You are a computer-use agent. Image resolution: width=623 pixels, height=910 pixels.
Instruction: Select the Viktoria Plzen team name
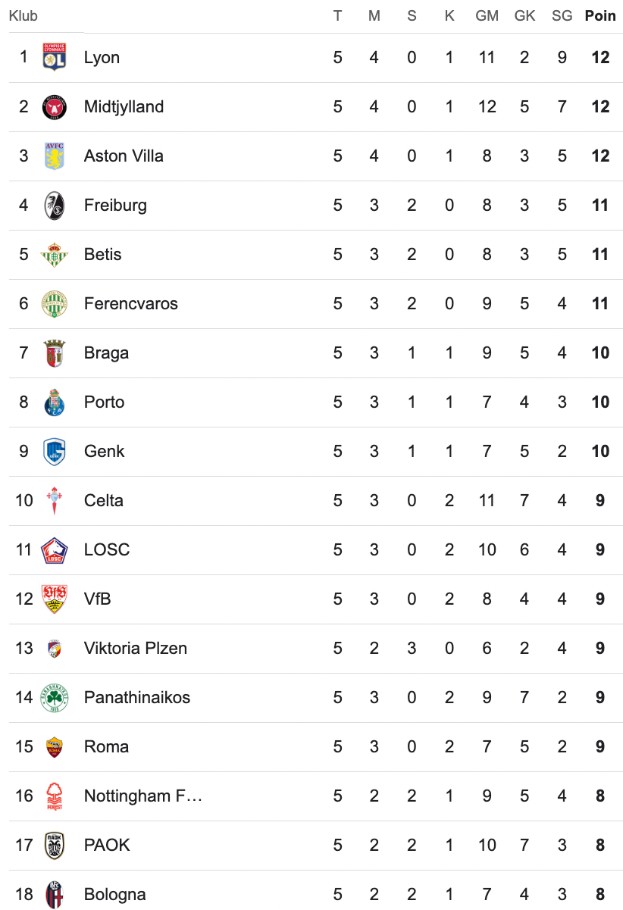click(135, 648)
